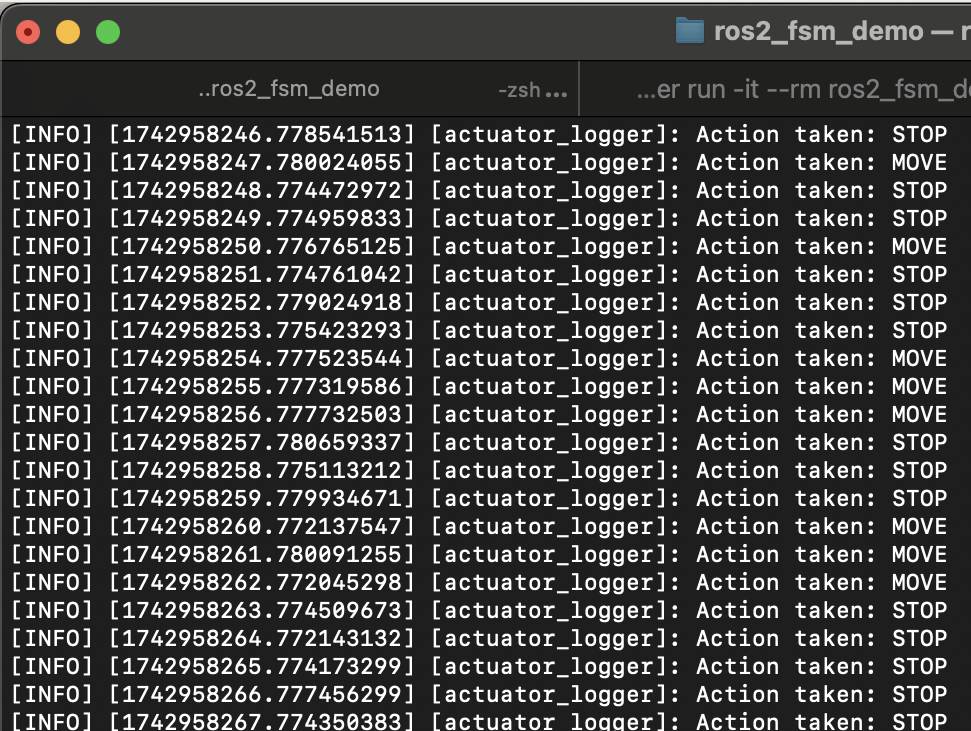971x731 pixels.
Task: Click the green maximize window button
Action: pyautogui.click(x=108, y=32)
